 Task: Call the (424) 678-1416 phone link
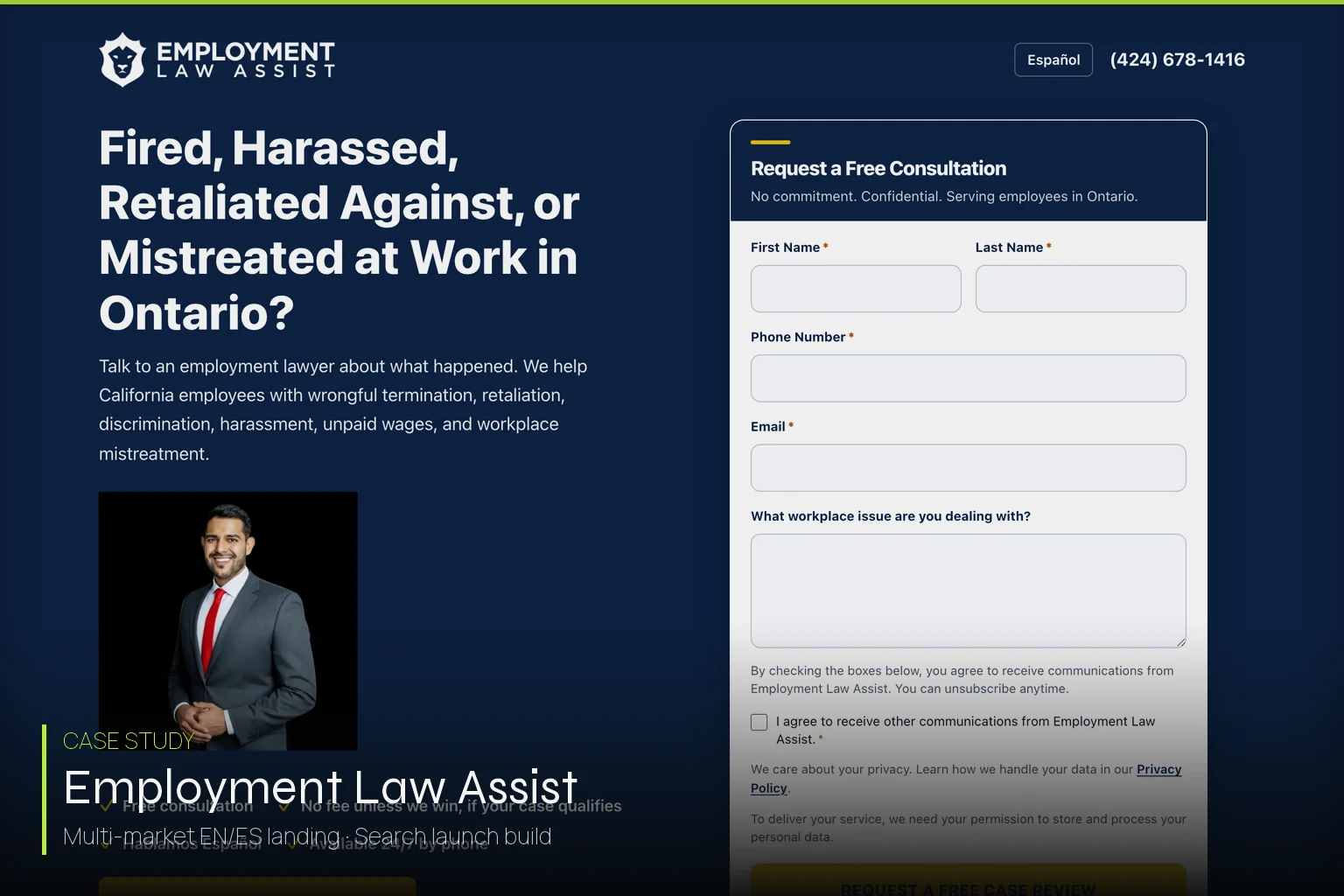pyautogui.click(x=1177, y=59)
